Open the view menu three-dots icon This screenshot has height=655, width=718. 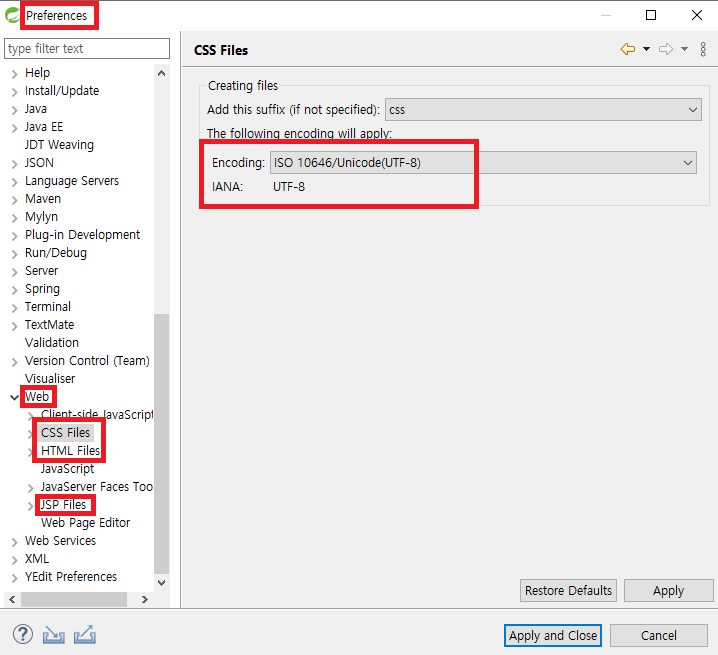(703, 49)
